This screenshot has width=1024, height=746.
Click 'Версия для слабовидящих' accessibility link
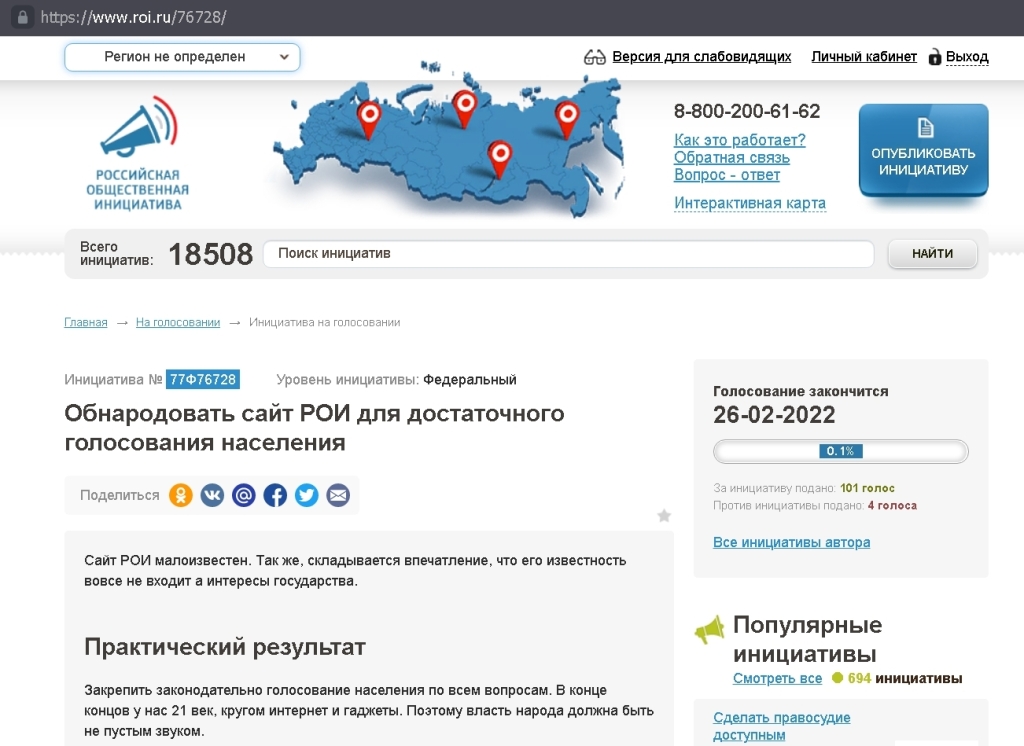tap(701, 57)
